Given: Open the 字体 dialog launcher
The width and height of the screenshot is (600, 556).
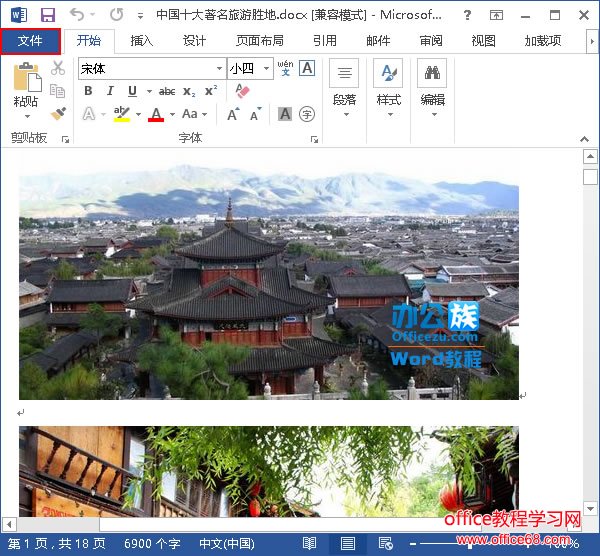Looking at the screenshot, I should tap(314, 140).
